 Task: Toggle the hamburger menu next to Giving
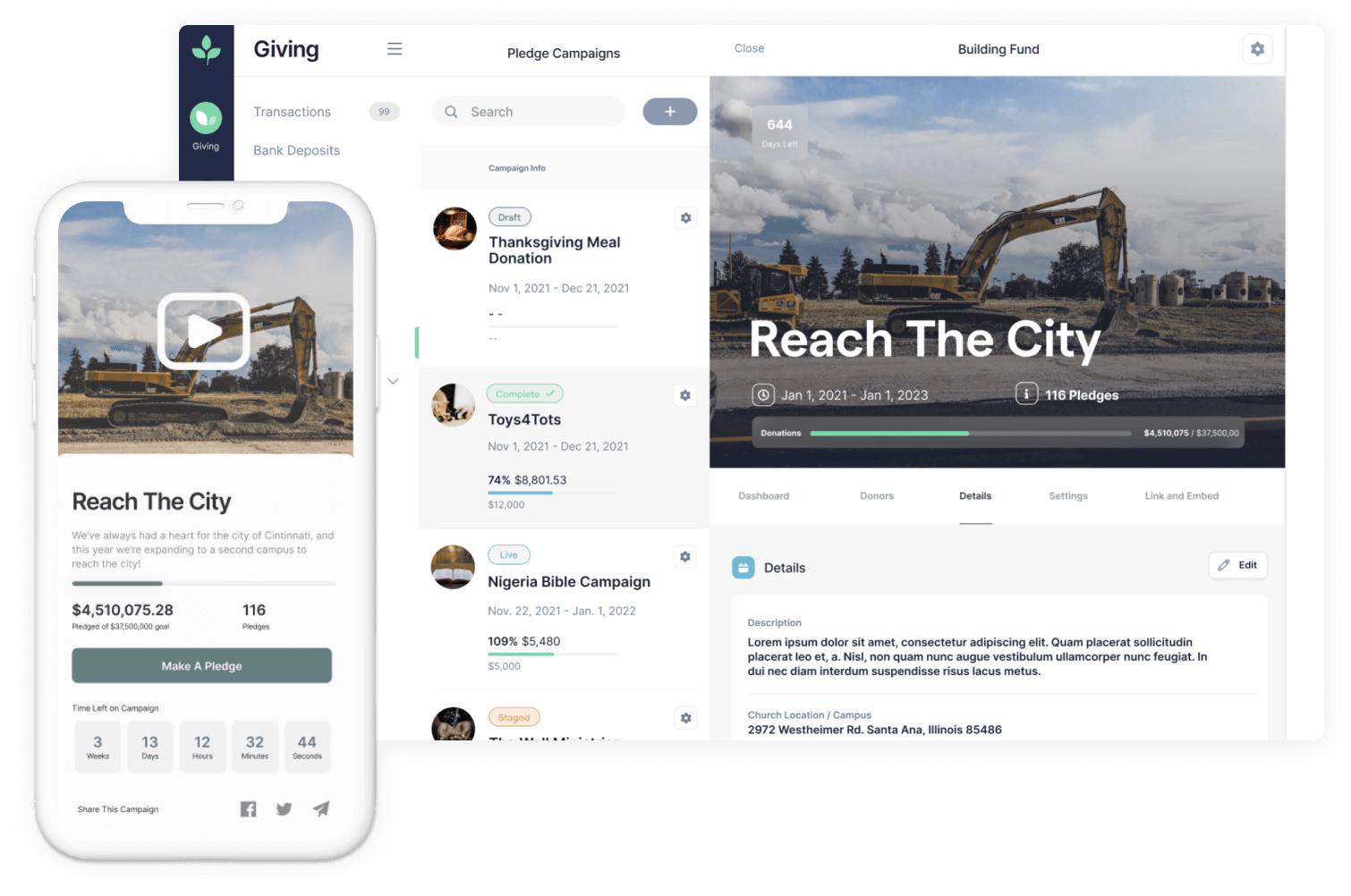coord(395,49)
